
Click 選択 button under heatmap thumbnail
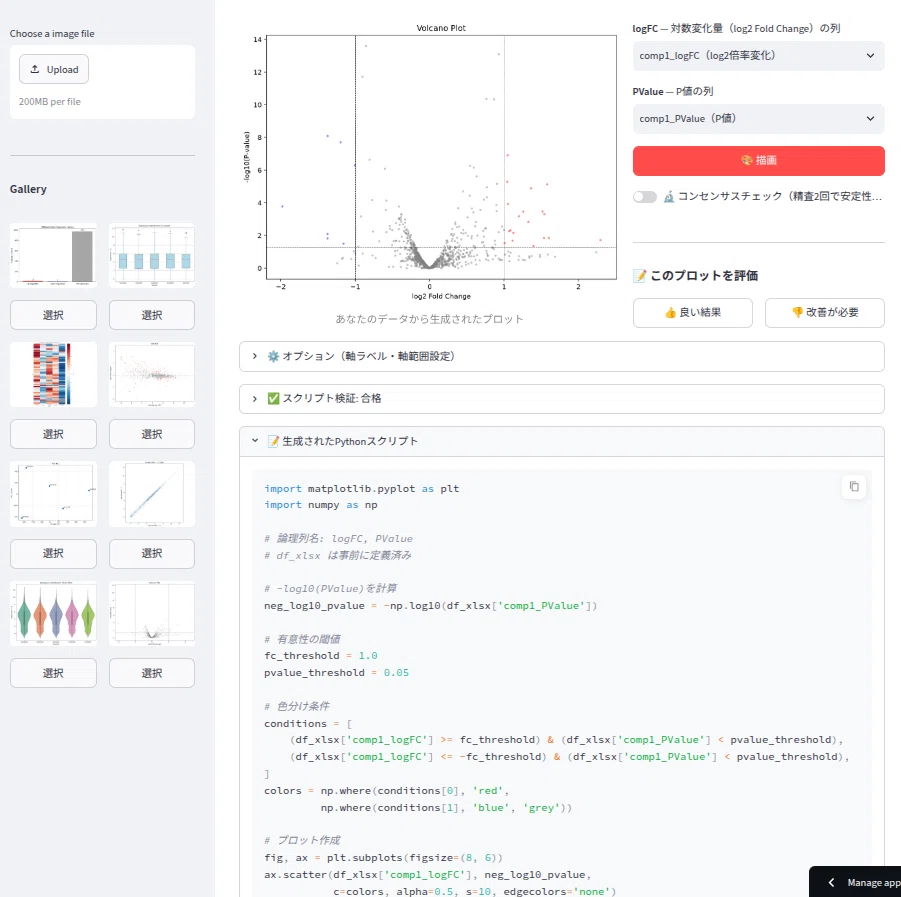[53, 434]
